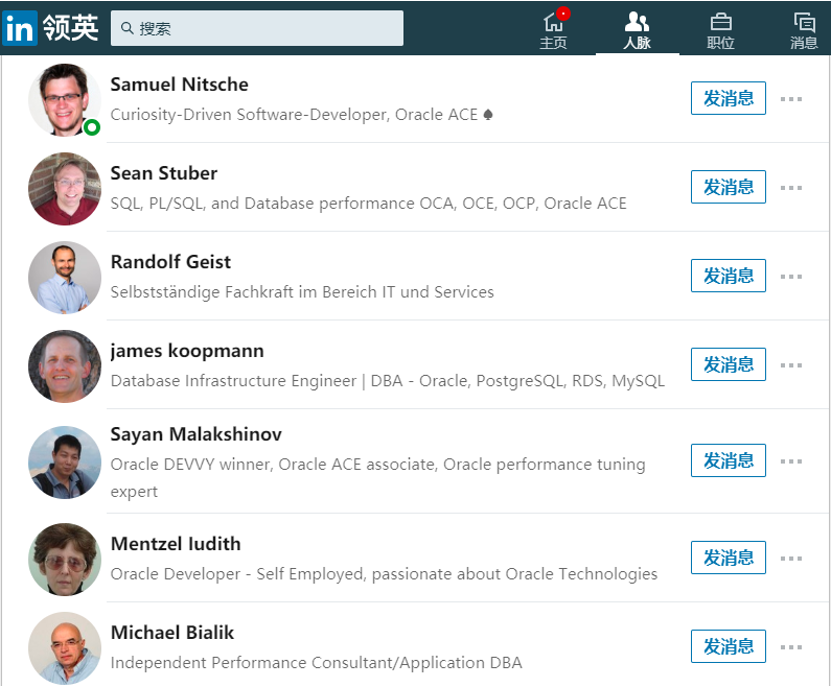Expand the ellipsis menu for james koopmann

(x=791, y=365)
